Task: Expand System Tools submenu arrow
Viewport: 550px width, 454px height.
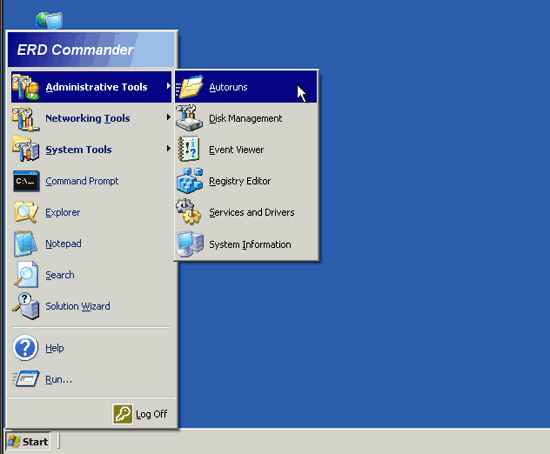Action: pyautogui.click(x=169, y=148)
